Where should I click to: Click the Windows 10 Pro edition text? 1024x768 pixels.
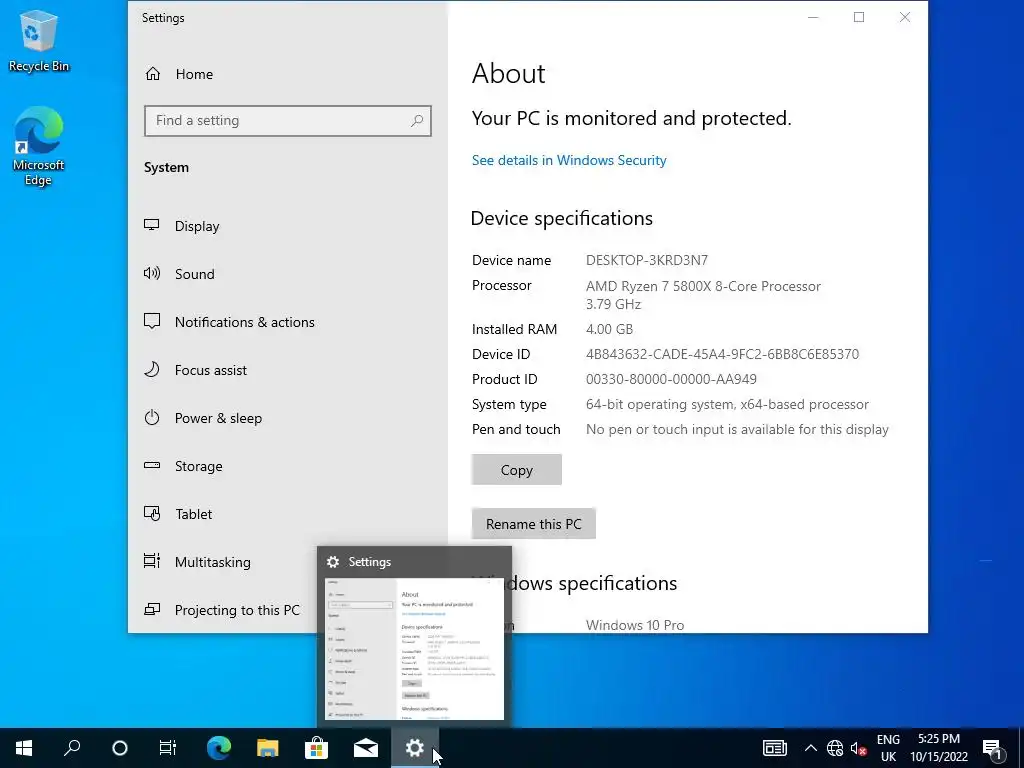point(635,625)
